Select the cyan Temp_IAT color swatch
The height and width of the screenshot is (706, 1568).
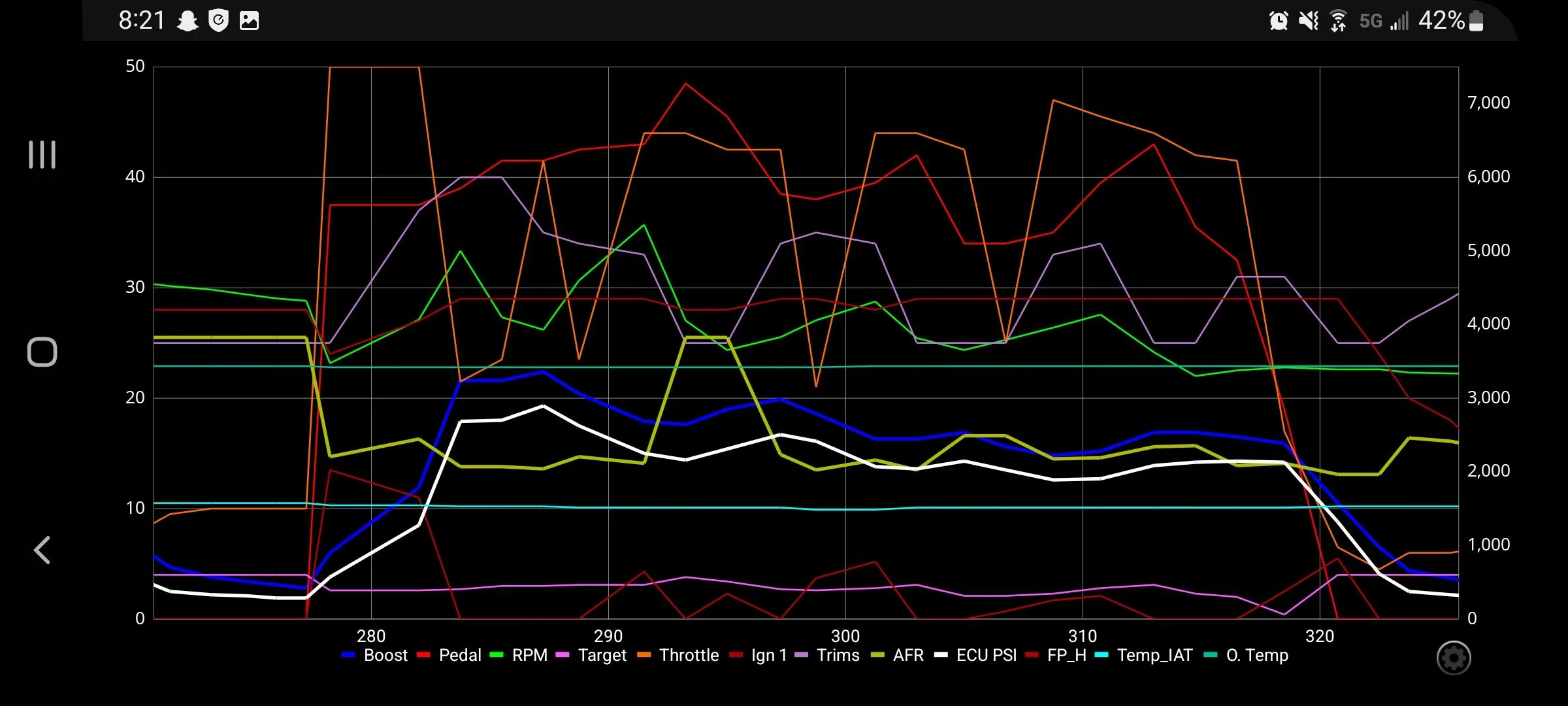[1102, 655]
